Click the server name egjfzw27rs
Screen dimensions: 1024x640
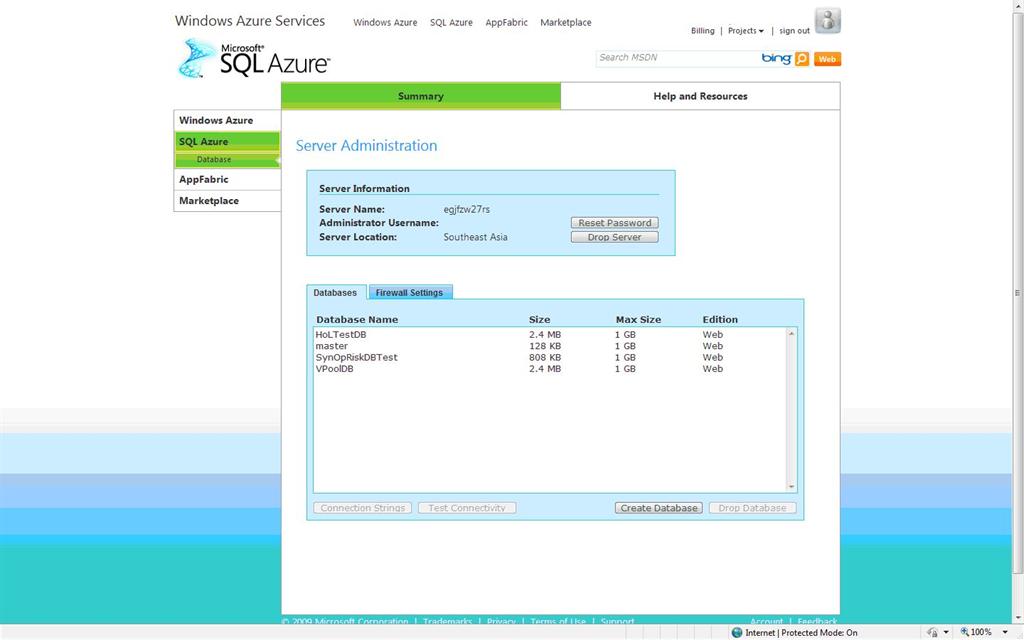click(466, 209)
